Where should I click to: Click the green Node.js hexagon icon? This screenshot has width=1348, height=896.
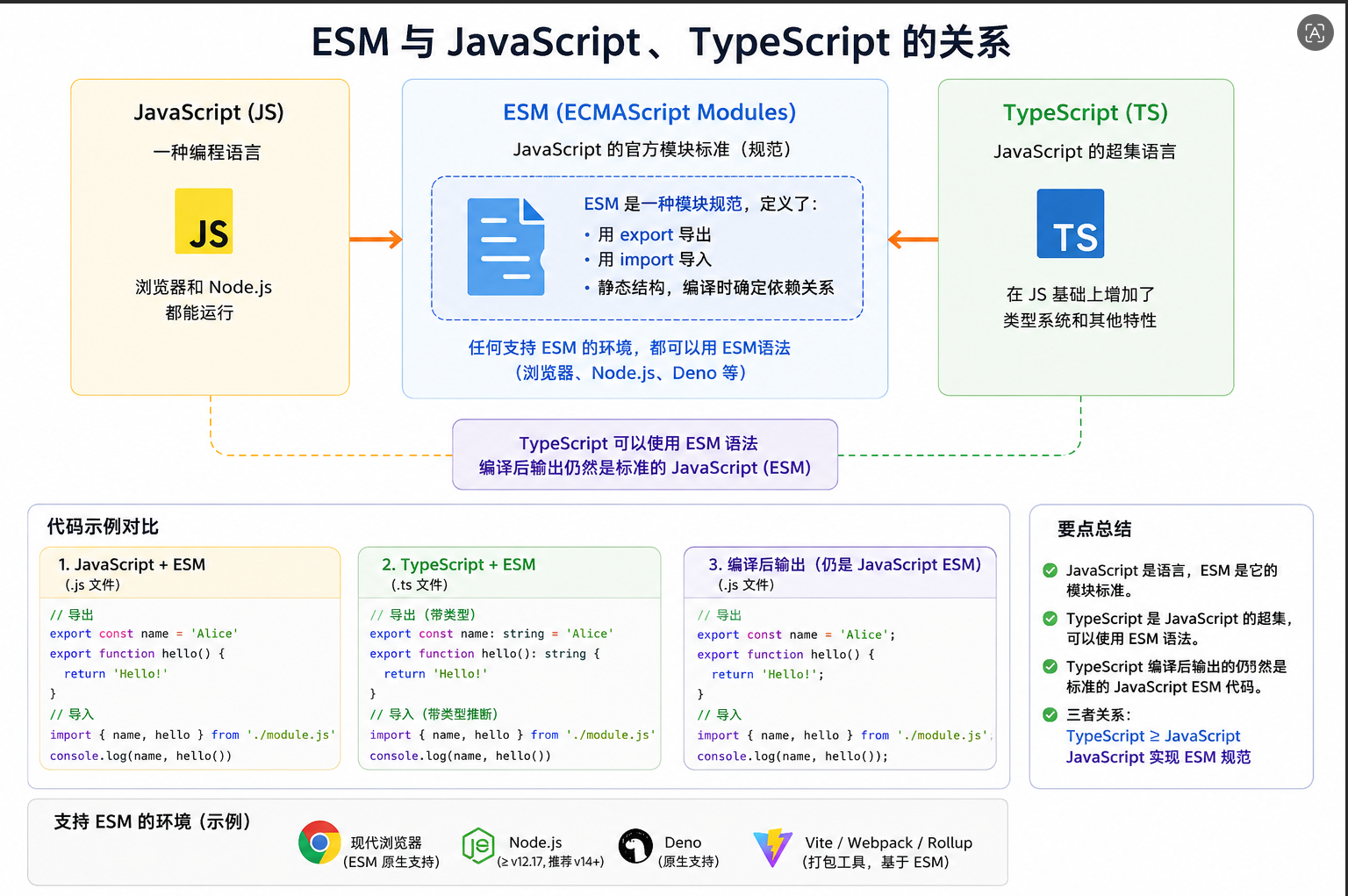(x=478, y=846)
